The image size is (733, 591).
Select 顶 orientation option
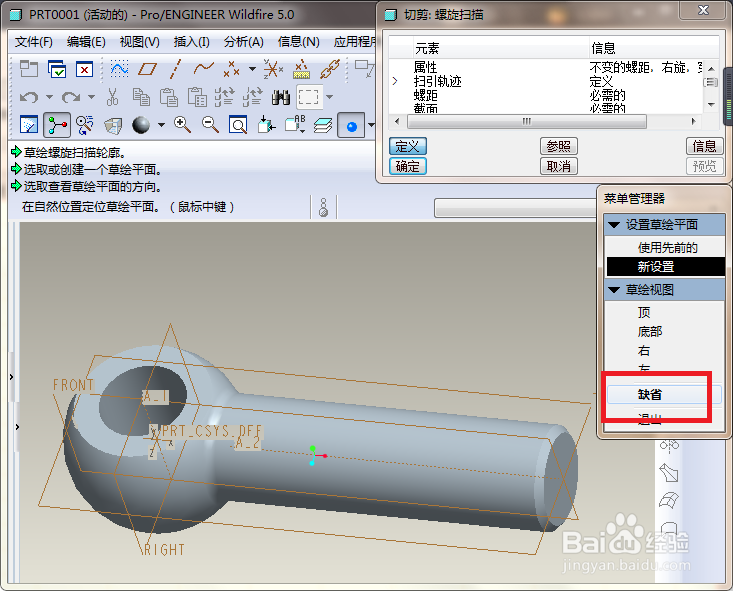644,312
